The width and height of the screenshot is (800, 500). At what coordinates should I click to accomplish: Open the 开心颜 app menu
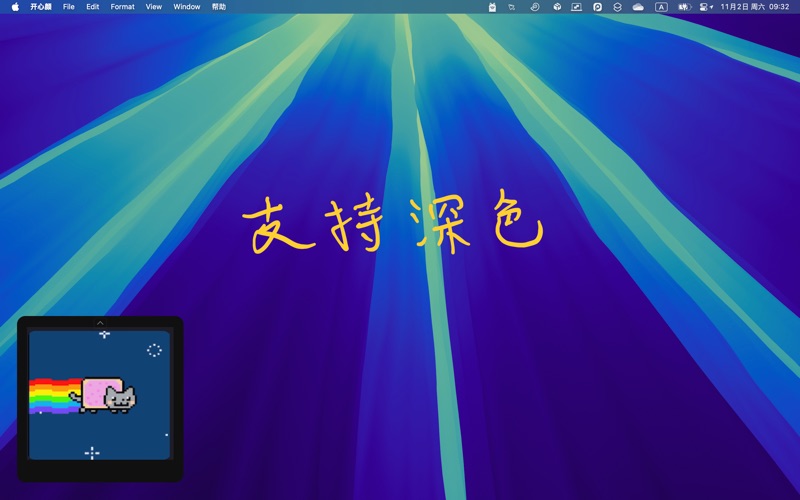(x=41, y=7)
